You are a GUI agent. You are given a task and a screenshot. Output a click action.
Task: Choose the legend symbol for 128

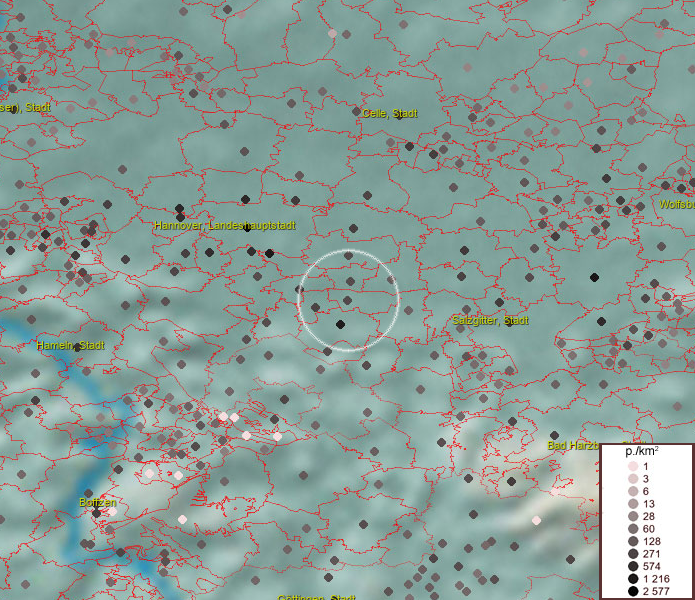[633, 542]
